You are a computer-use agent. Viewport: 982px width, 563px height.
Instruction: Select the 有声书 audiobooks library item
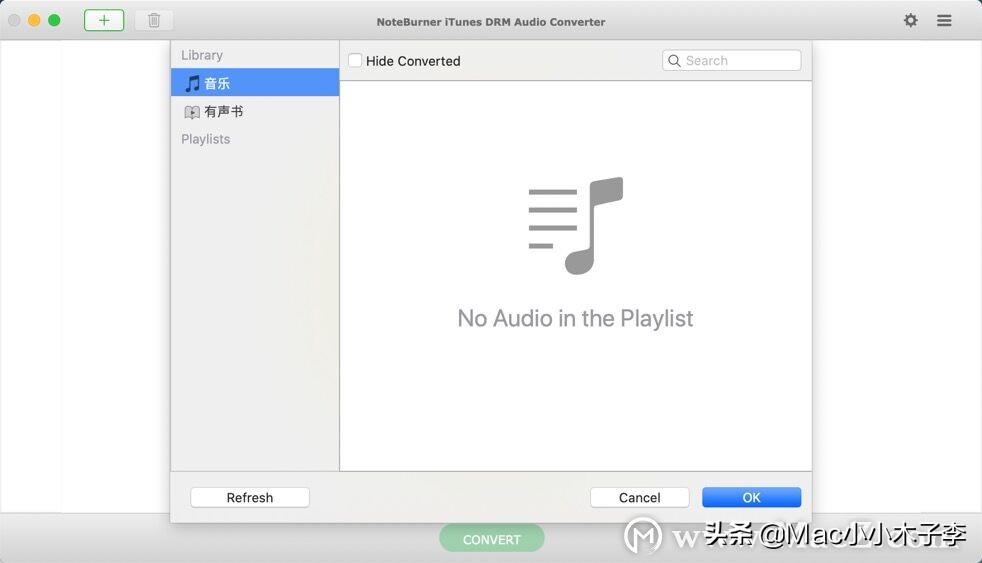[255, 111]
